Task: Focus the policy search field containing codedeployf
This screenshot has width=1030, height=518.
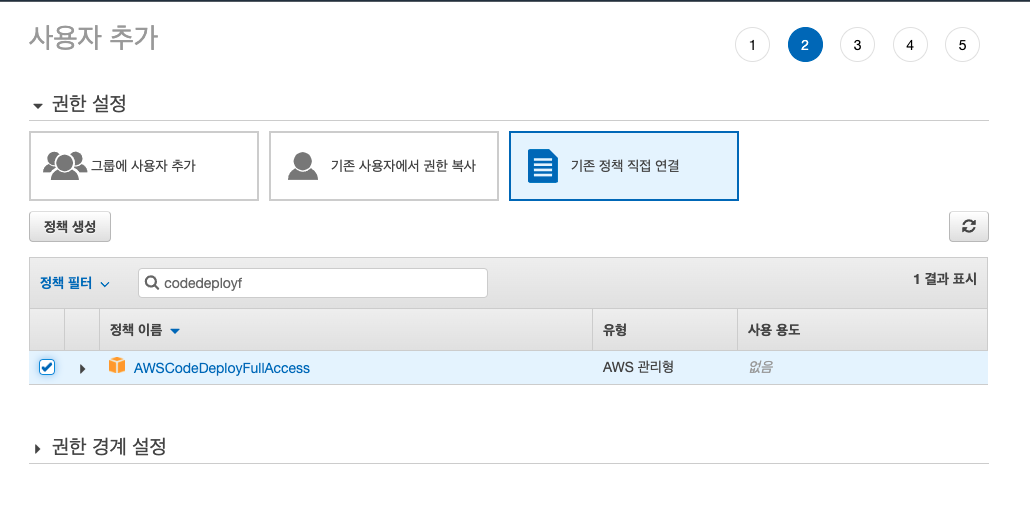Action: (313, 283)
